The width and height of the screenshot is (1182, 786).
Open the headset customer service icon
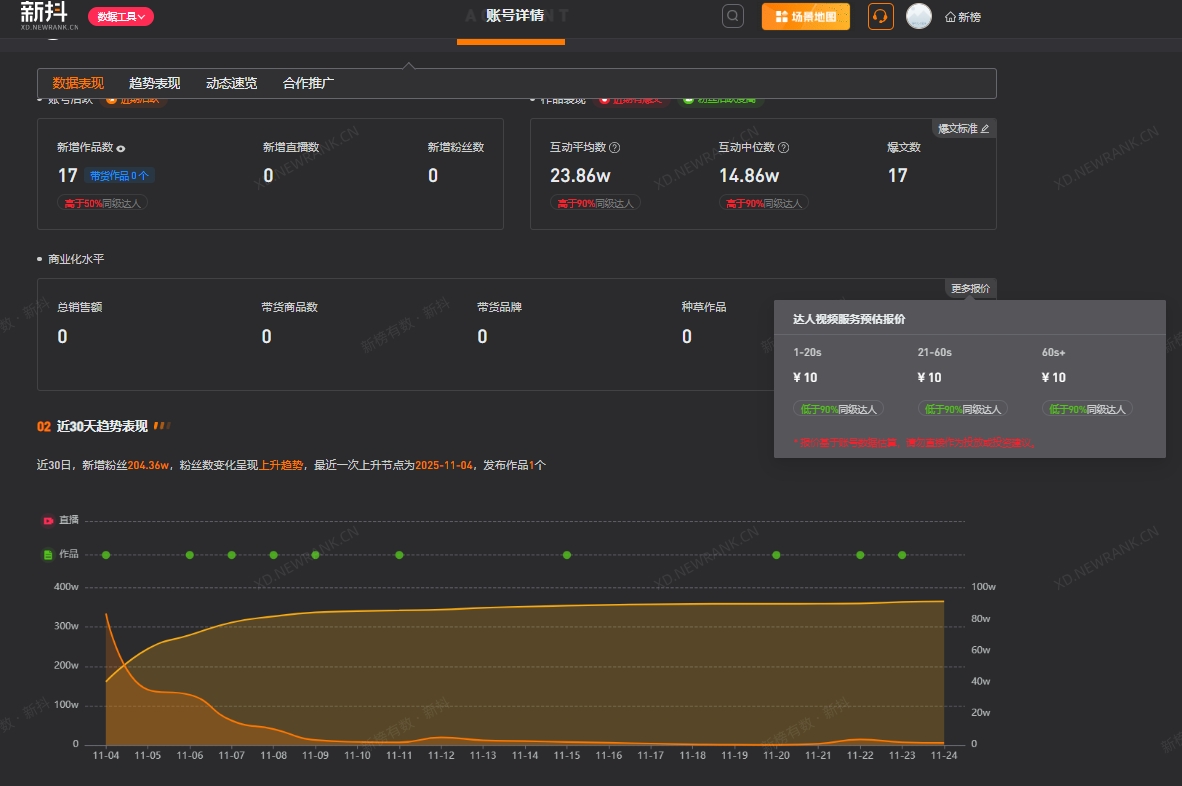(x=880, y=16)
